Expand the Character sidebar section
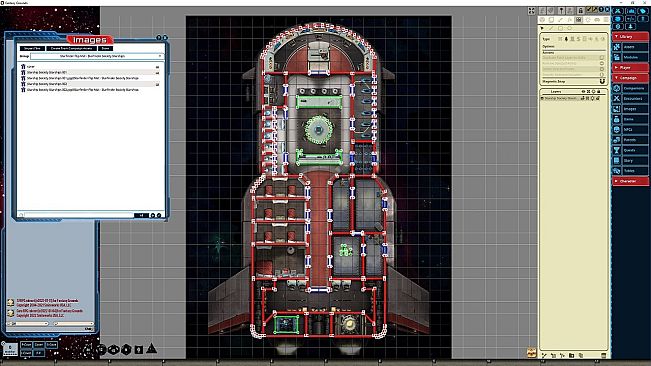651x366 pixels. [x=630, y=181]
